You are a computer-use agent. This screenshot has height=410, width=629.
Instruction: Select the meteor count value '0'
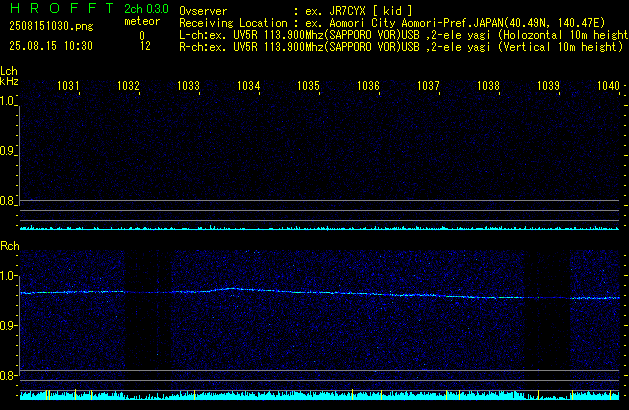coord(142,36)
